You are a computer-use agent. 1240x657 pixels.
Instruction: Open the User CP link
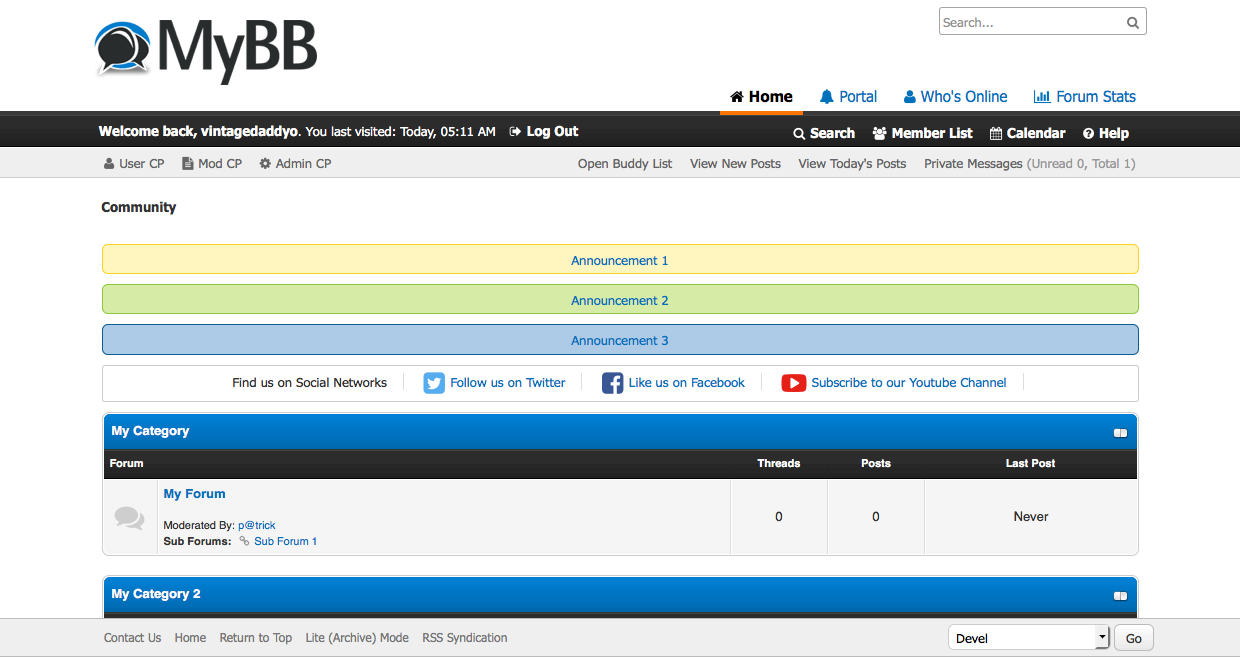(134, 163)
